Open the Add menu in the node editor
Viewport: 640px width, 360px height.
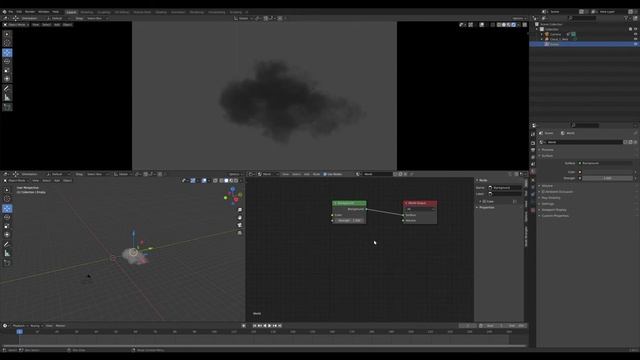306,174
